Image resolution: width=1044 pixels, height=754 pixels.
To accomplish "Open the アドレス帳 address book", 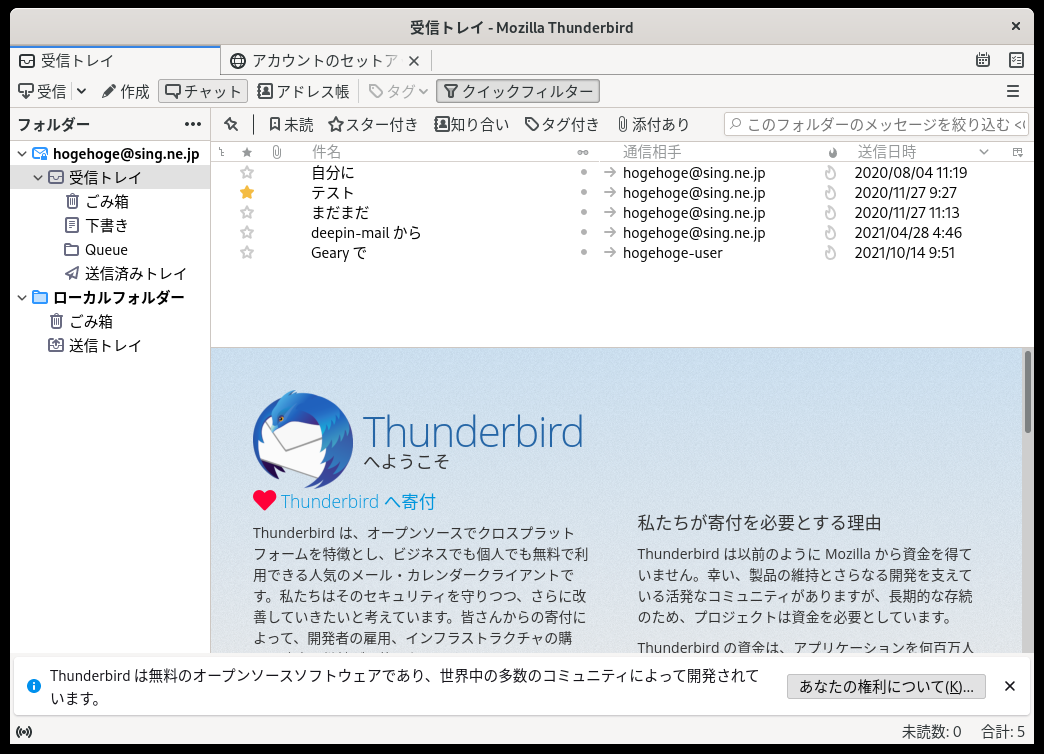I will click(x=303, y=91).
